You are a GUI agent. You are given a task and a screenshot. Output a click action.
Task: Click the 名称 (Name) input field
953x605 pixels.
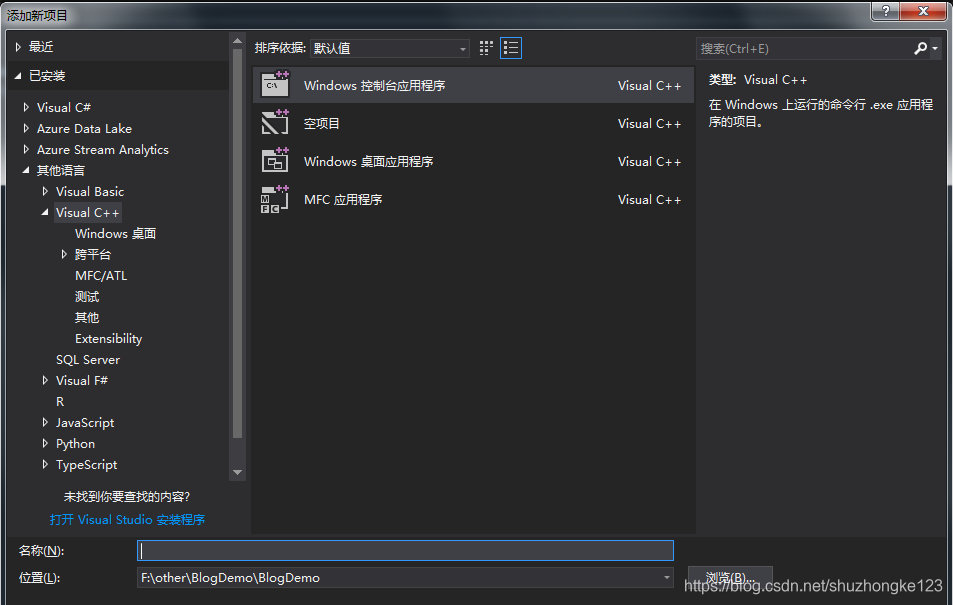(405, 550)
